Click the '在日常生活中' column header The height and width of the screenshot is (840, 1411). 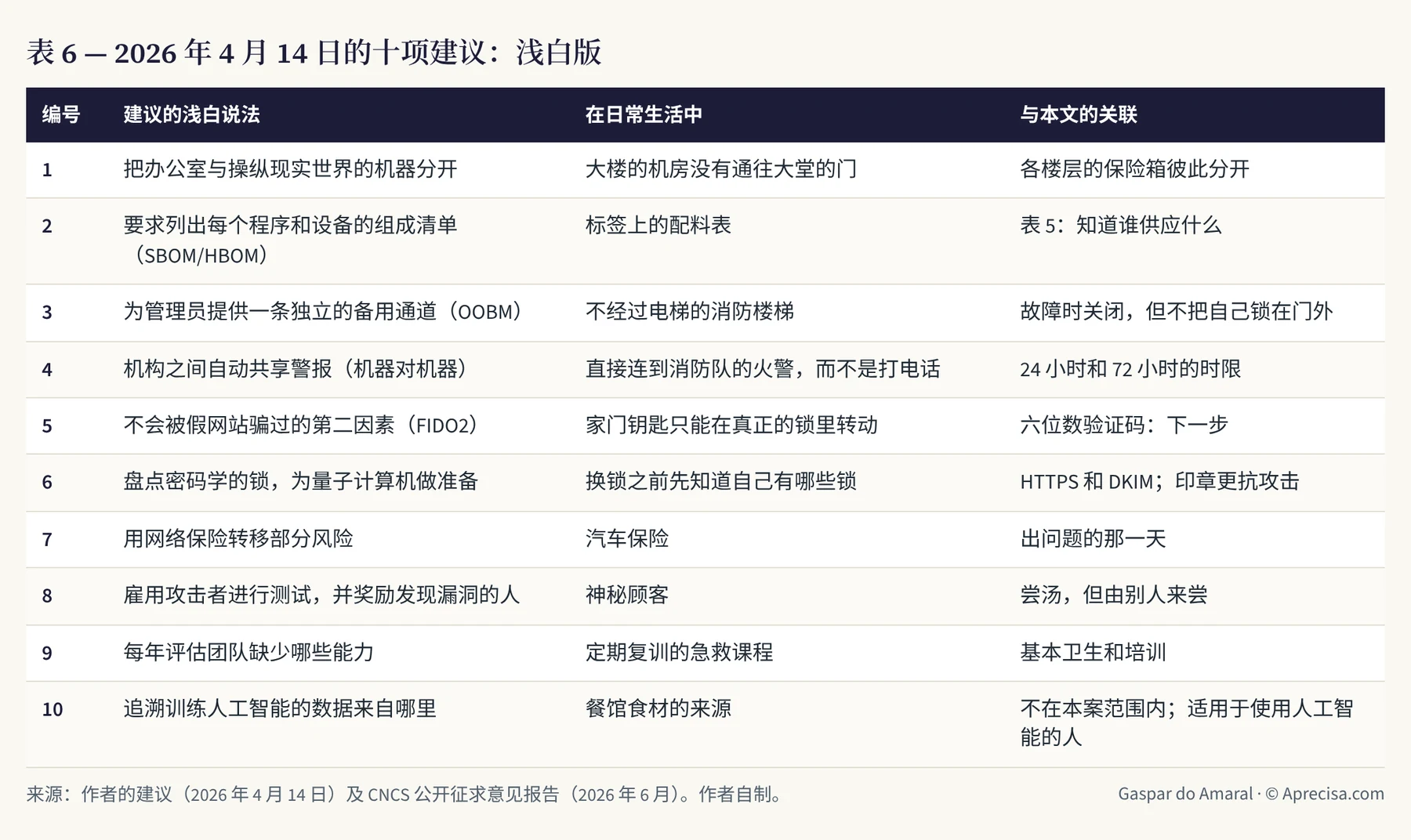(644, 114)
